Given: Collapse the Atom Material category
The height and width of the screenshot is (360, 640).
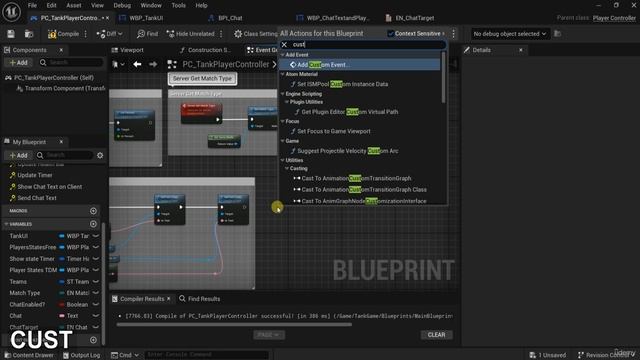Looking at the screenshot, I should coord(282,74).
